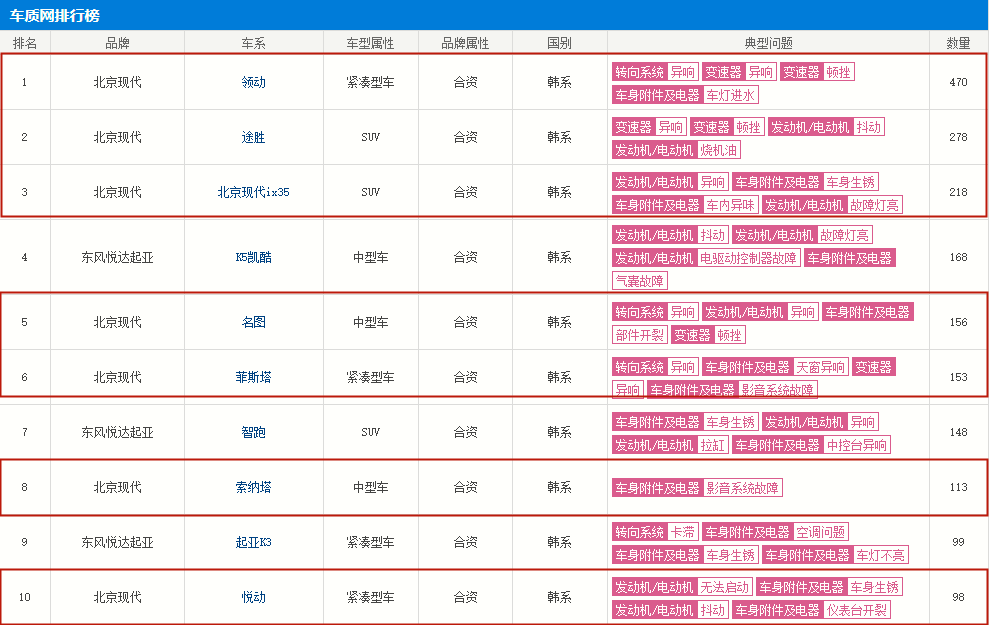Select the 拉缸 issue tag
The image size is (989, 625).
(713, 445)
